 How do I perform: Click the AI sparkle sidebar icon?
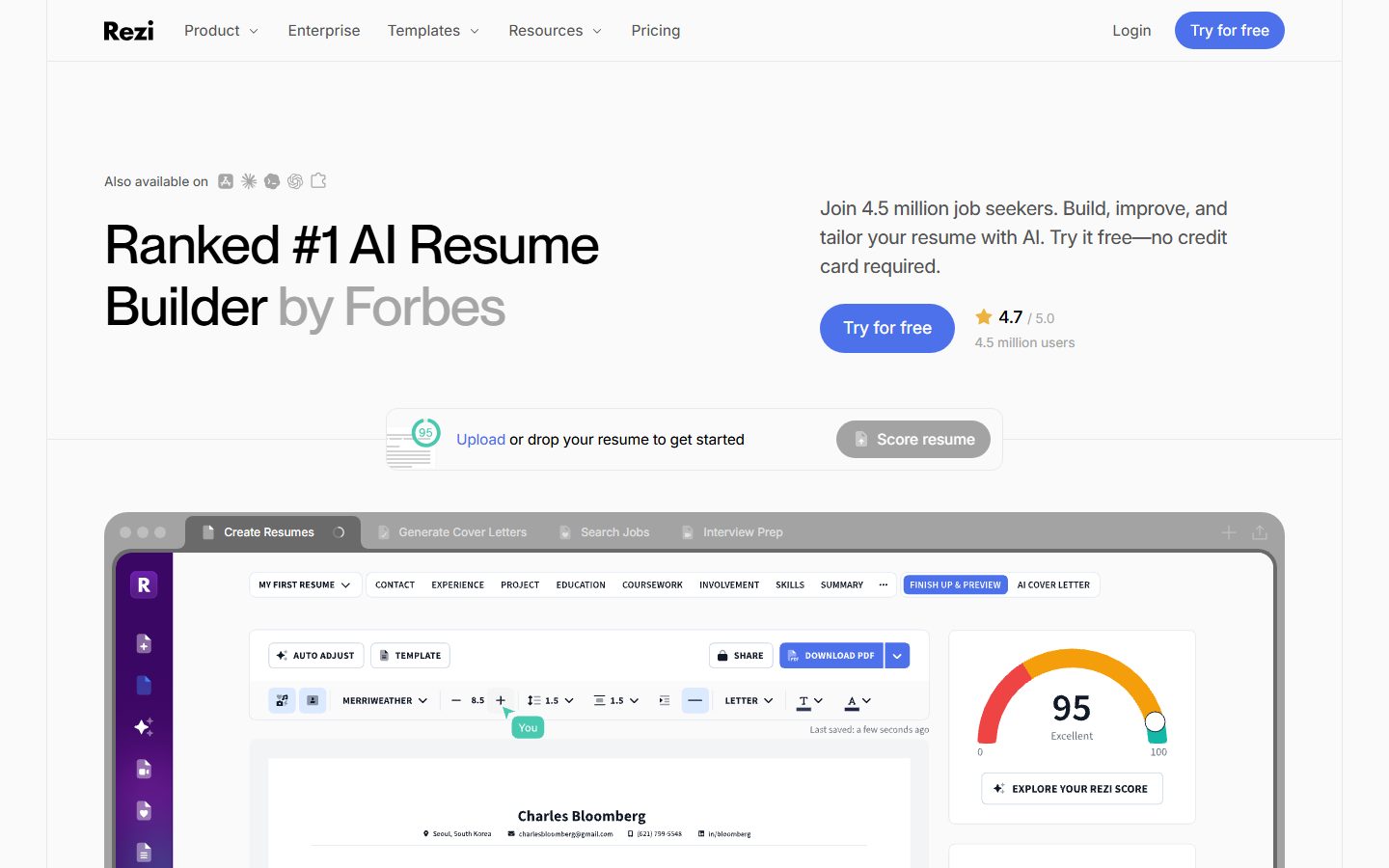[144, 727]
